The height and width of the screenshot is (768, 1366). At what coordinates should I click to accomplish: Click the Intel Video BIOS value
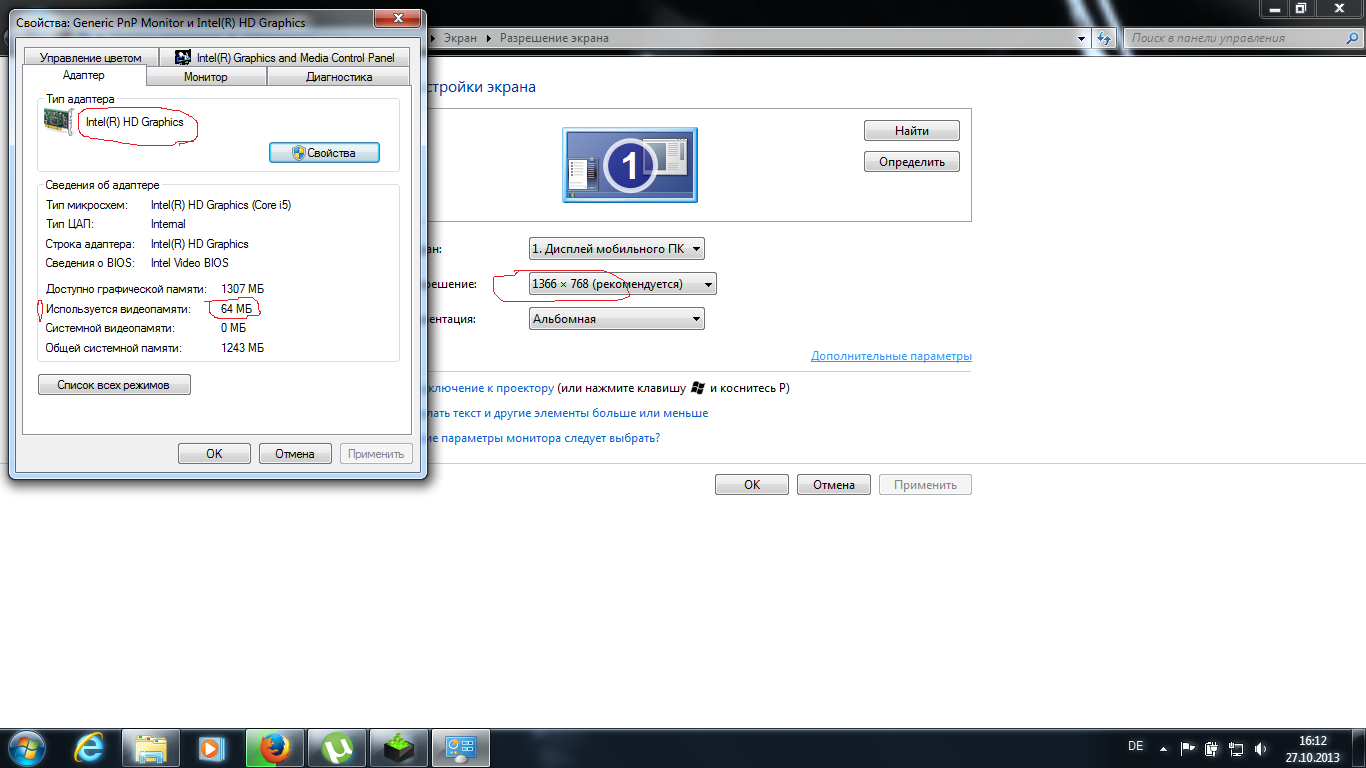(x=190, y=263)
